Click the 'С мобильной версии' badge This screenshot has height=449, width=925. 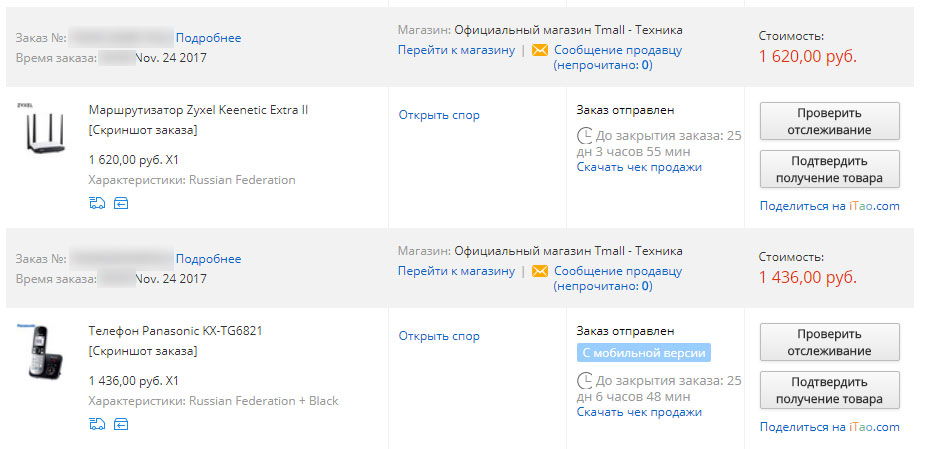(644, 353)
